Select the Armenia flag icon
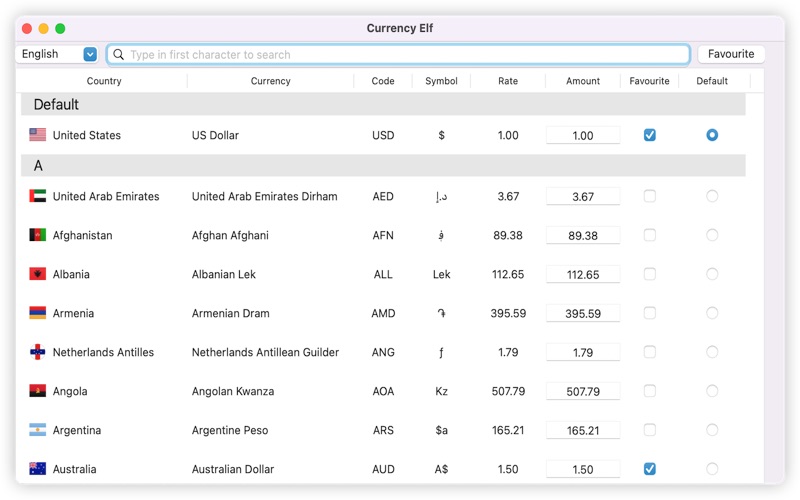 pyautogui.click(x=38, y=313)
